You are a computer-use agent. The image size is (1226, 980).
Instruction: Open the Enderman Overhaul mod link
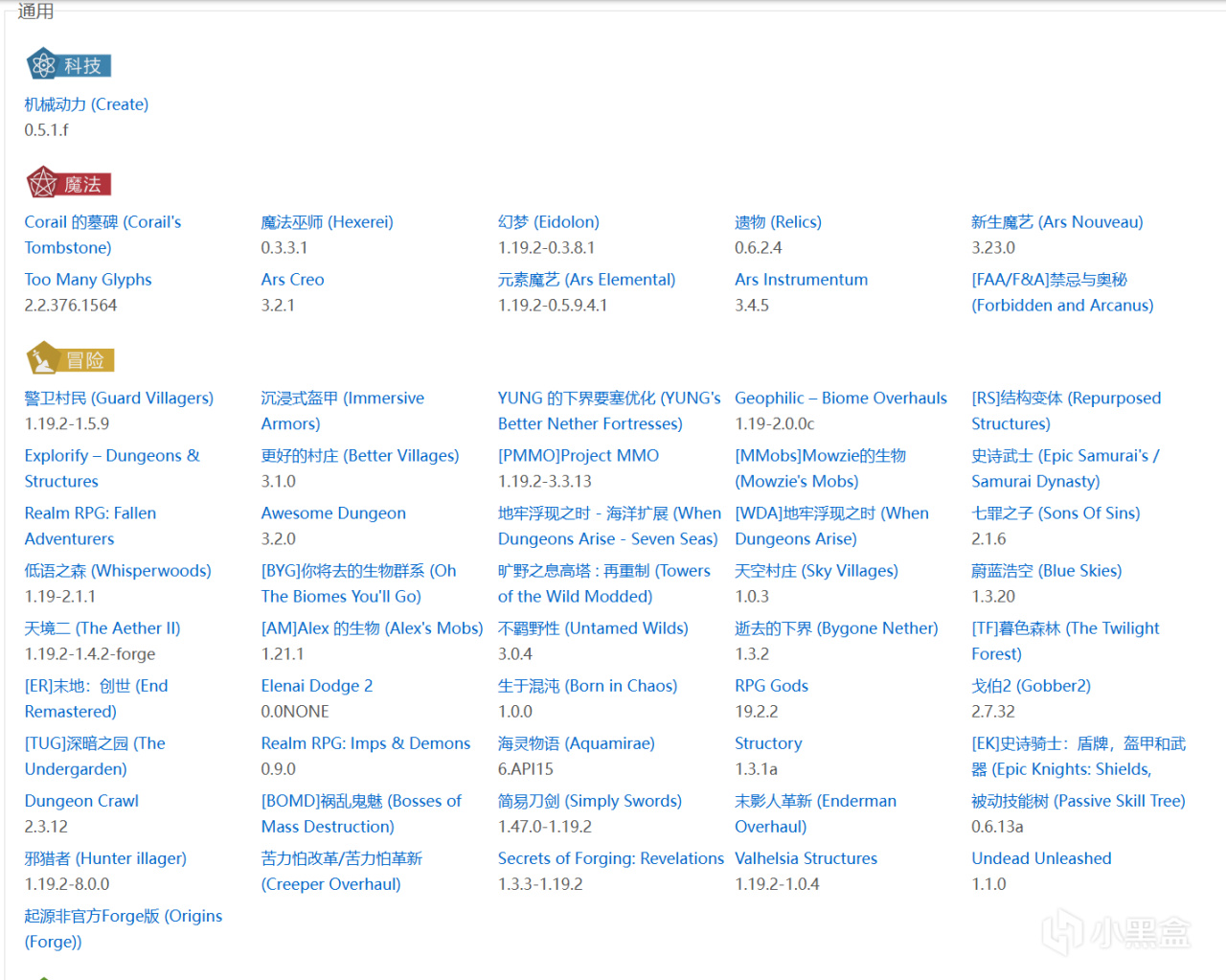coord(816,813)
